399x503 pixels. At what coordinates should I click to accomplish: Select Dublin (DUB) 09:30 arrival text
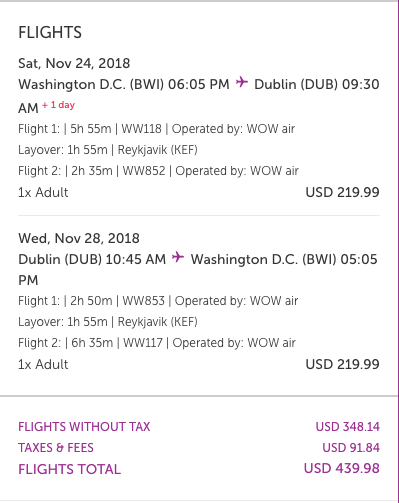click(x=317, y=84)
